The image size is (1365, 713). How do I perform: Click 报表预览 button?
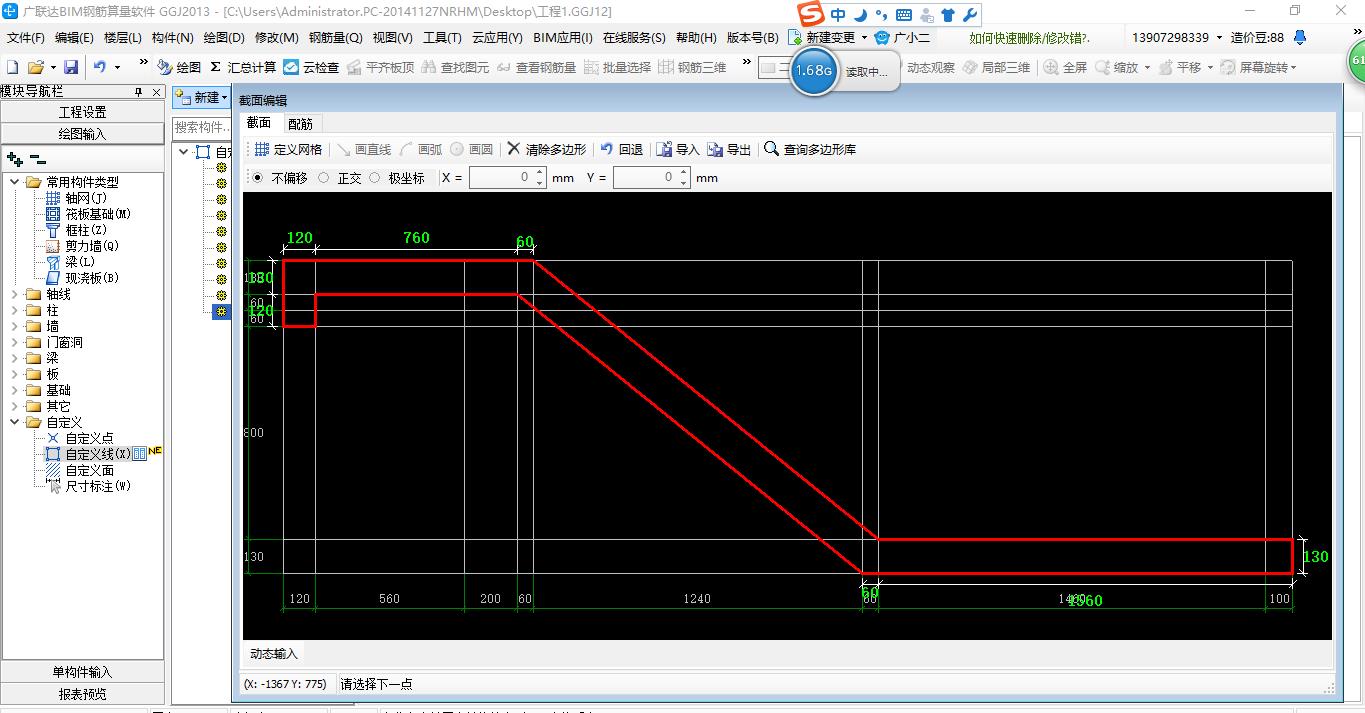pos(82,694)
